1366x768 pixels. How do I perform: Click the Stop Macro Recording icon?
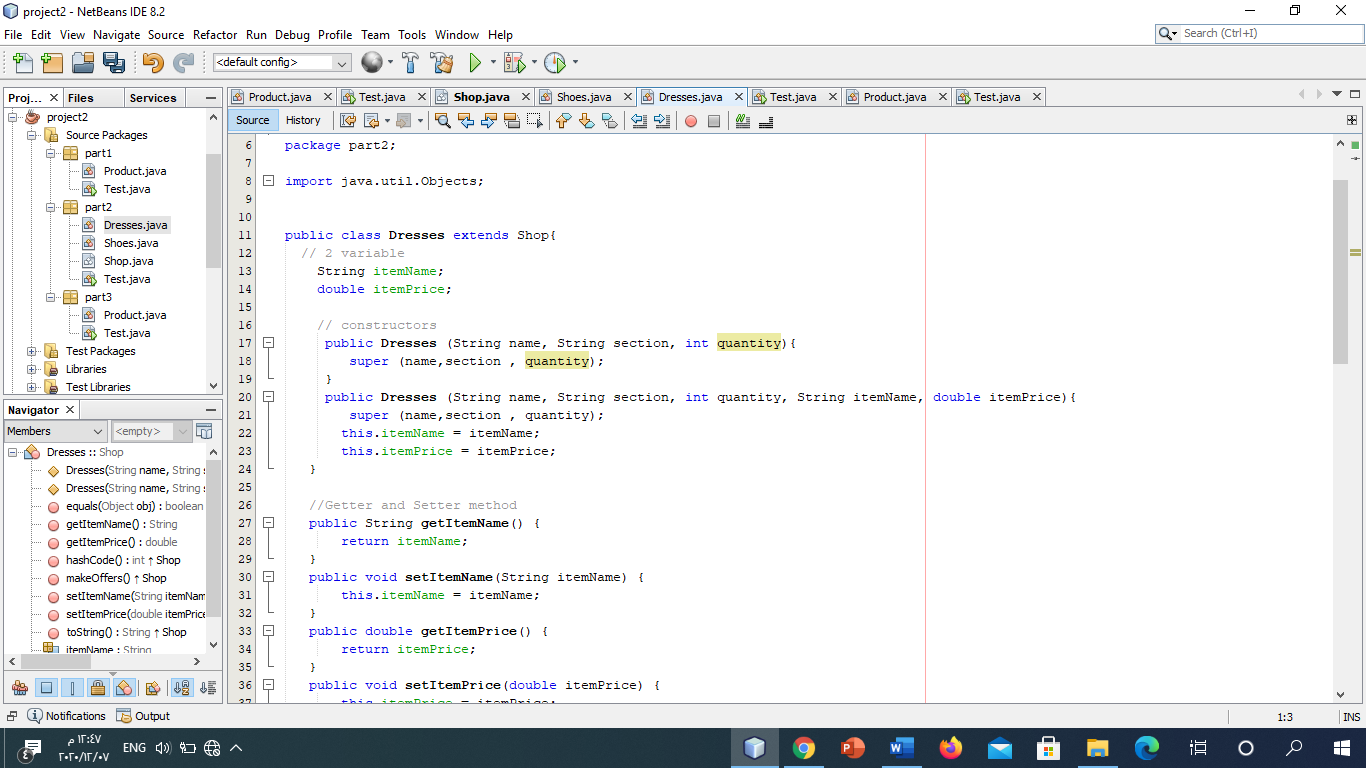tap(714, 121)
